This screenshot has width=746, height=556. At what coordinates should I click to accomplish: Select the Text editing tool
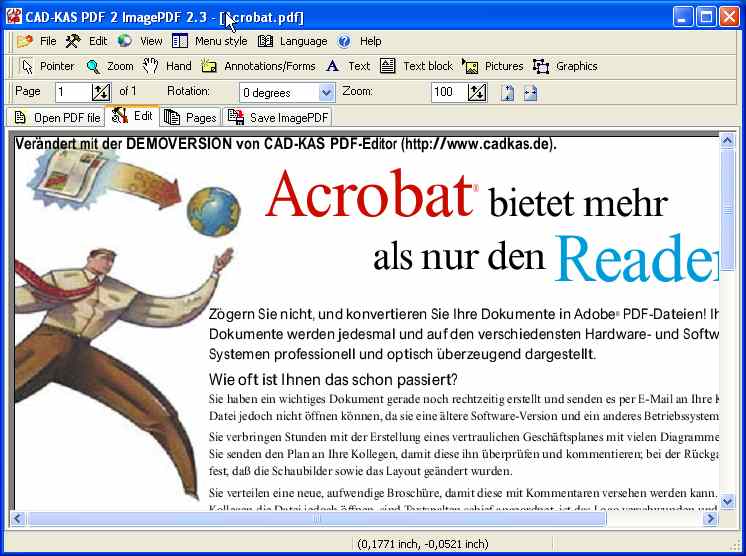348,66
